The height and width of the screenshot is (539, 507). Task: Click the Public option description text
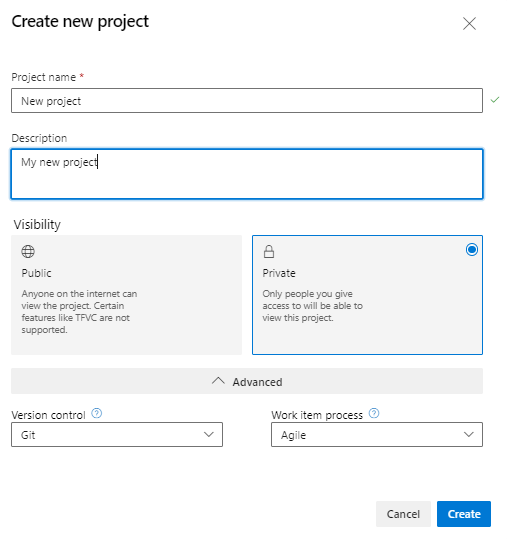[79, 312]
